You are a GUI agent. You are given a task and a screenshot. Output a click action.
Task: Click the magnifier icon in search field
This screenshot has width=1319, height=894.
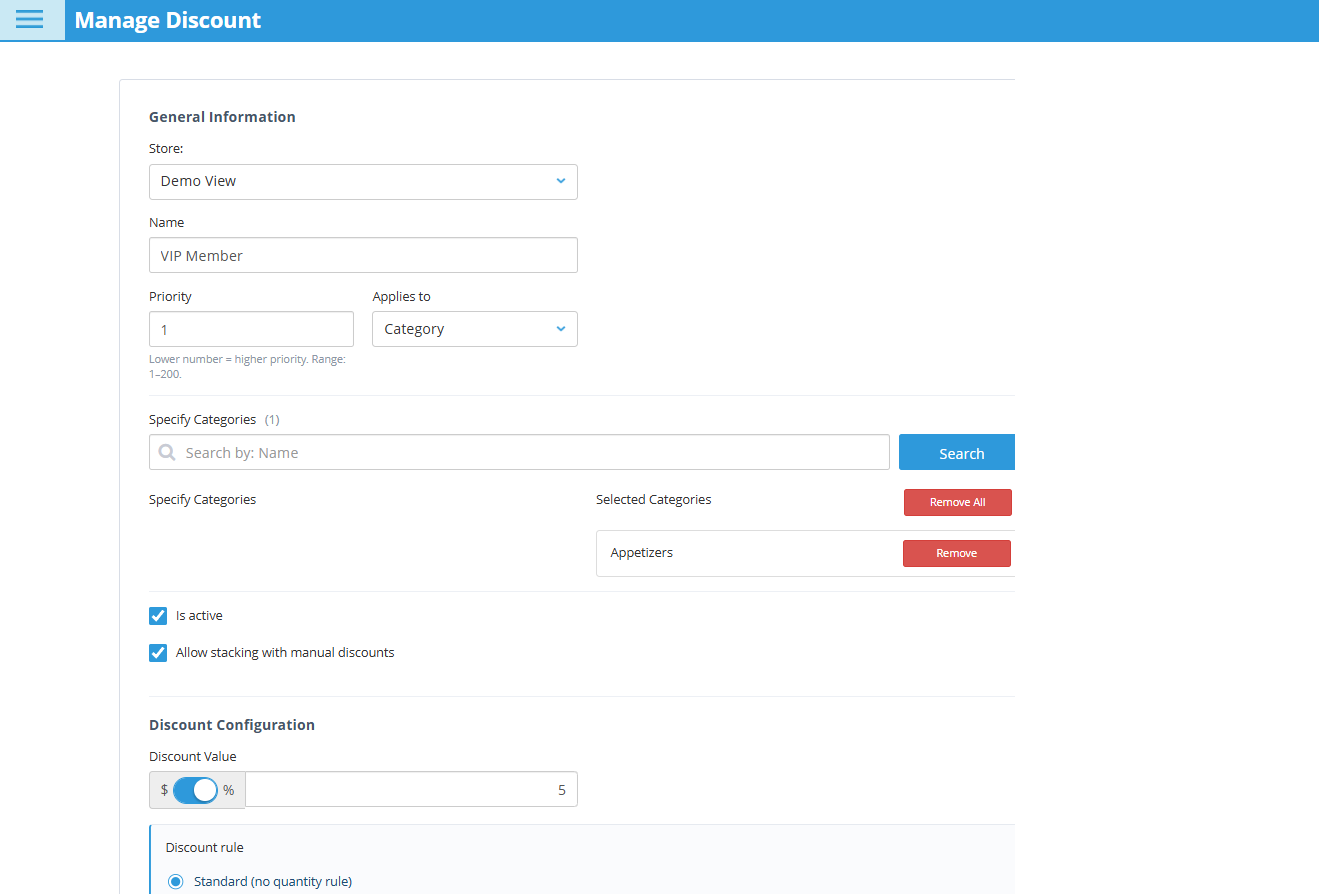(x=167, y=453)
